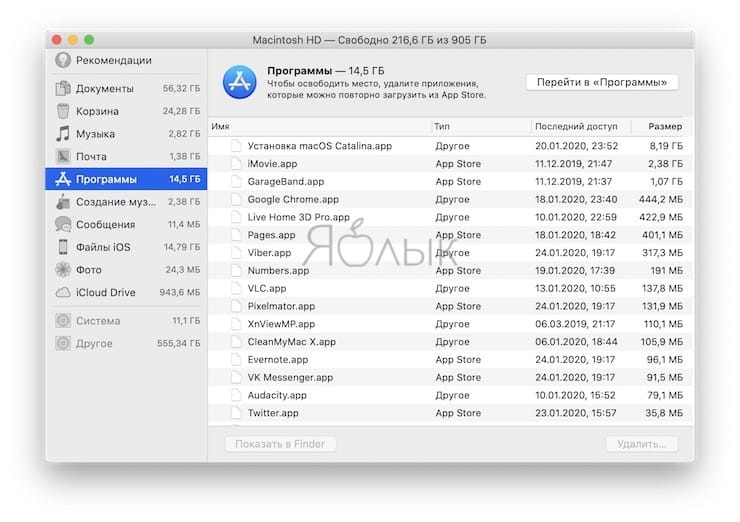Select Документы category in sidebar
This screenshot has height=522, width=740.
coord(126,88)
